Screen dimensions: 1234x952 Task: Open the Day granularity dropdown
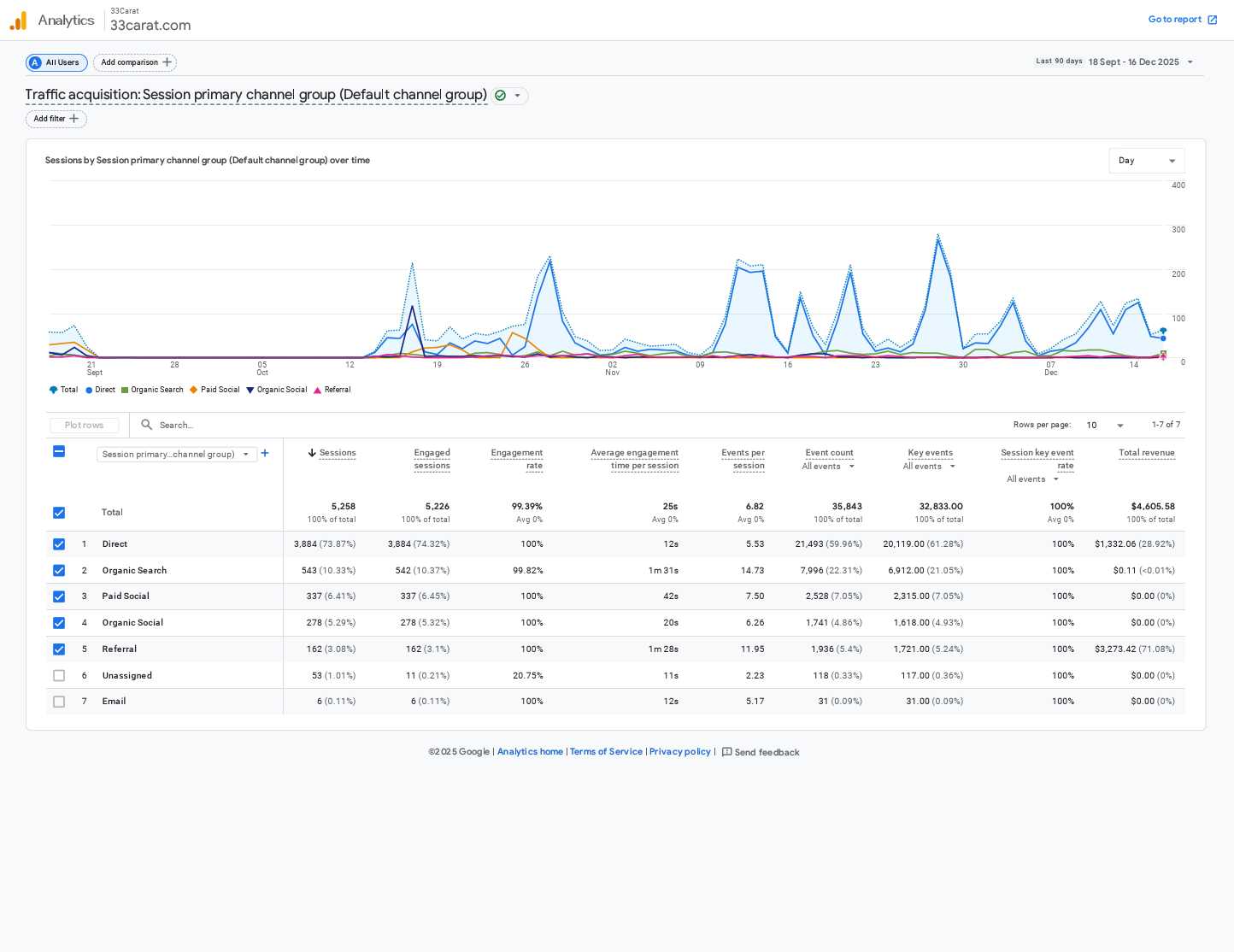[x=1146, y=161]
